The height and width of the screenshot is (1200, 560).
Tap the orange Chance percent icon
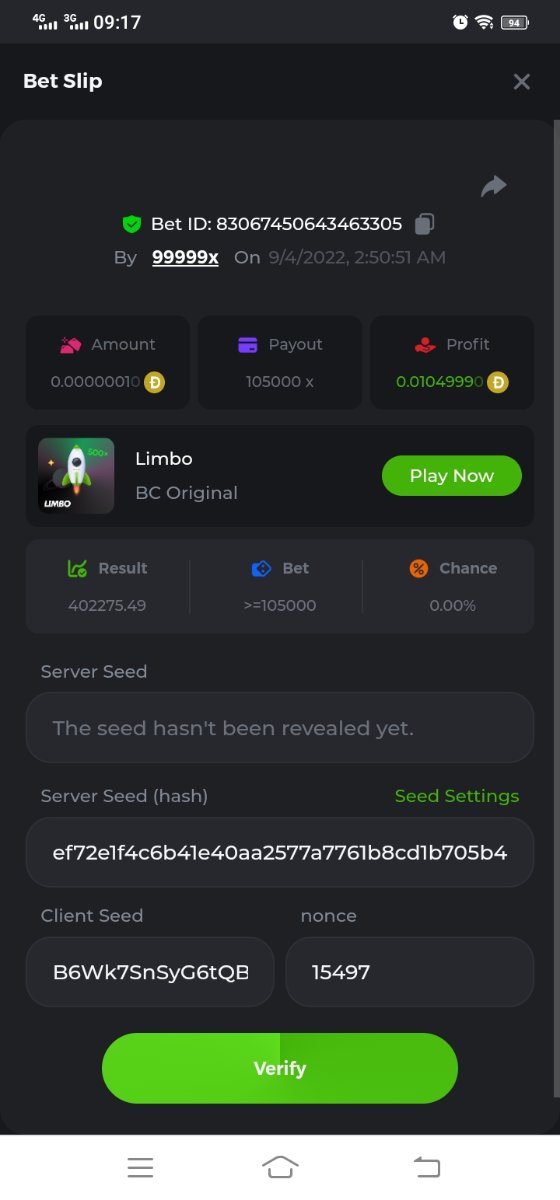tap(419, 568)
